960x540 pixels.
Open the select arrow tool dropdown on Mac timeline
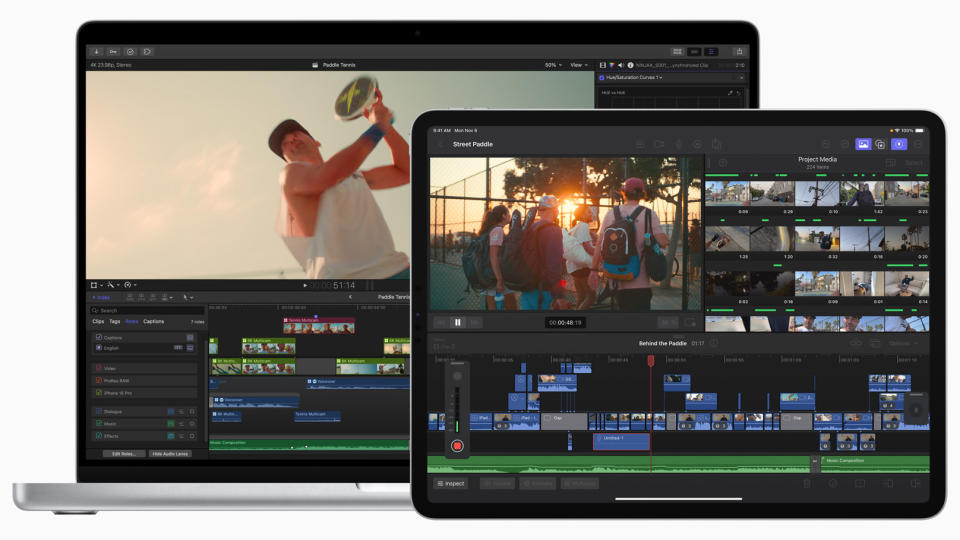pos(187,298)
